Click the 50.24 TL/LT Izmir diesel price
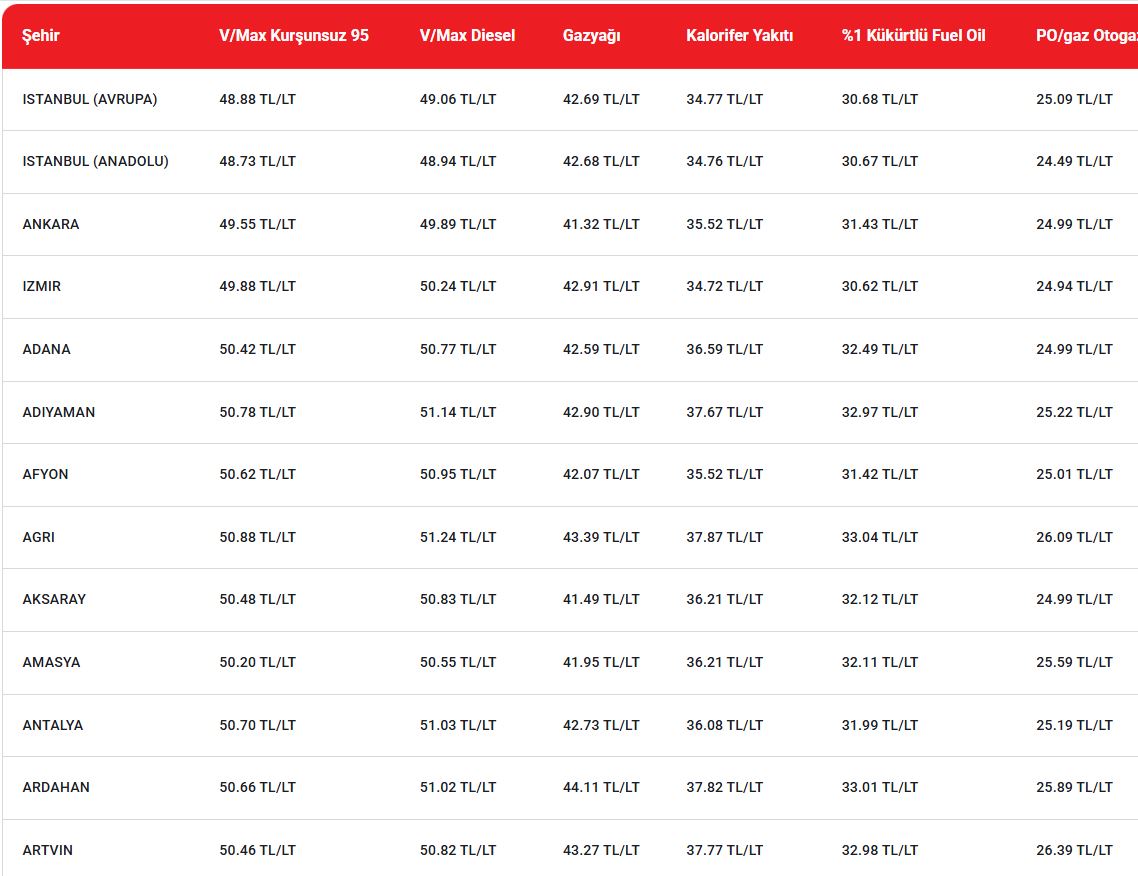Image resolution: width=1138 pixels, height=876 pixels. (458, 286)
